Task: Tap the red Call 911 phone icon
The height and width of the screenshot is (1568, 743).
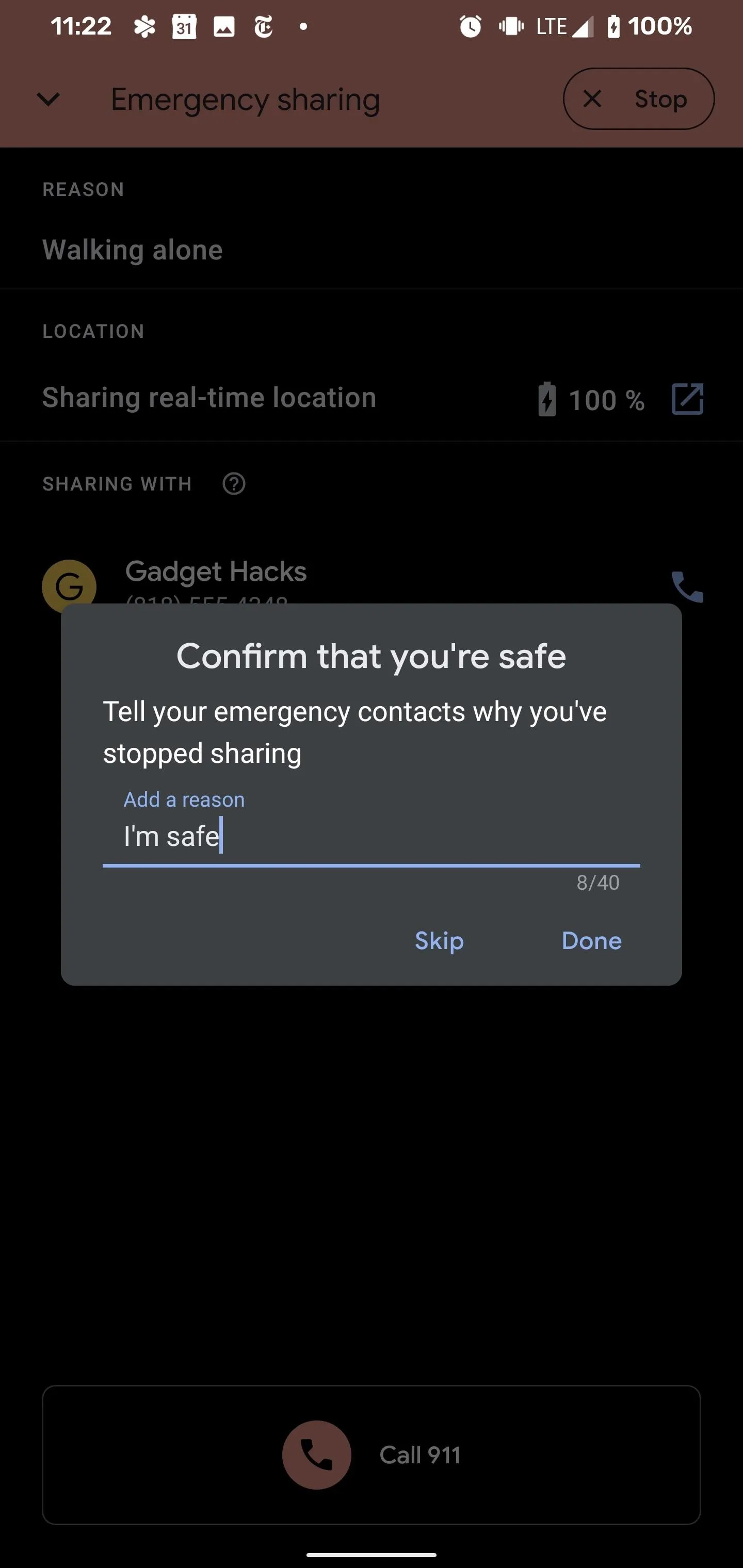Action: pos(316,1455)
